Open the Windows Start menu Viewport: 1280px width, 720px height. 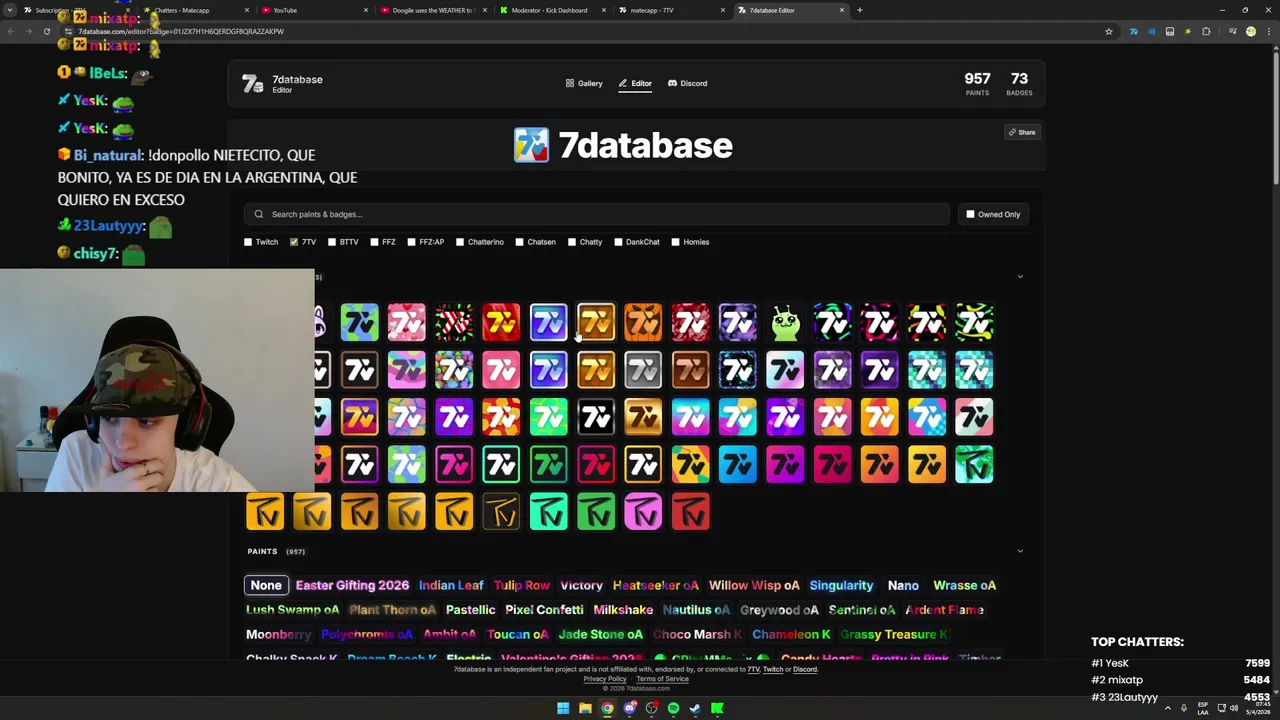pyautogui.click(x=563, y=708)
